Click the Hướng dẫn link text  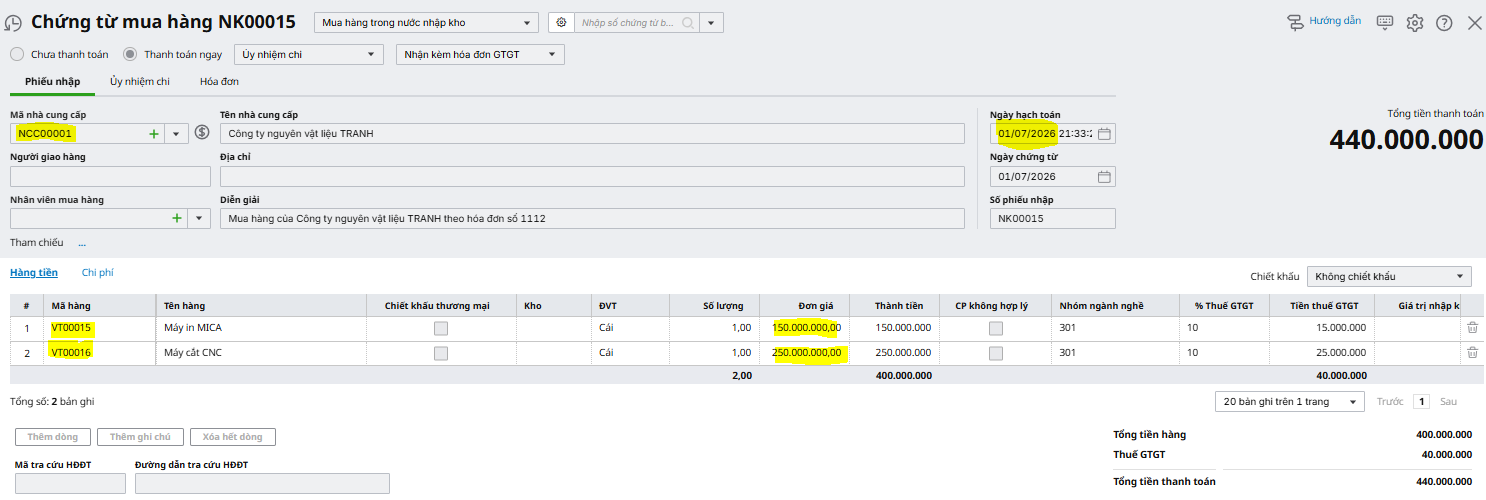1335,21
